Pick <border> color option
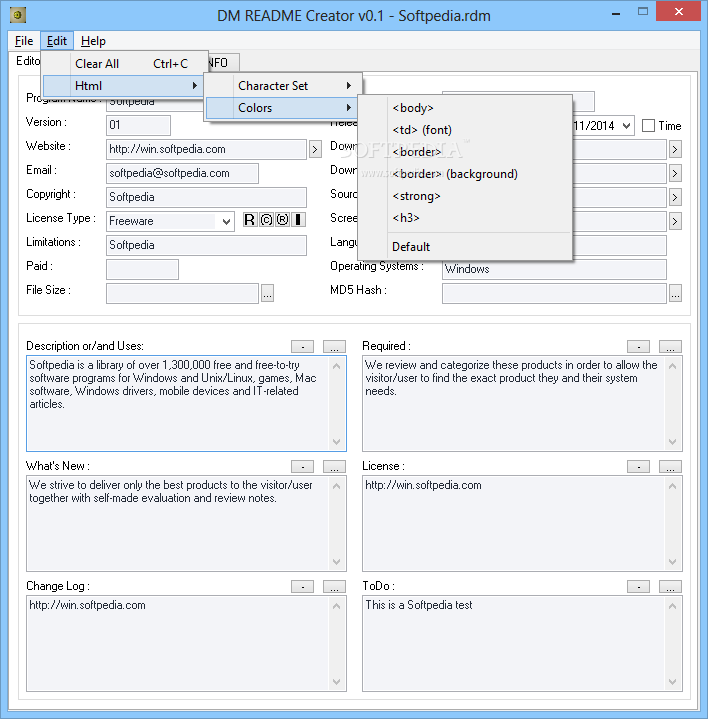The height and width of the screenshot is (719, 708). 465,152
